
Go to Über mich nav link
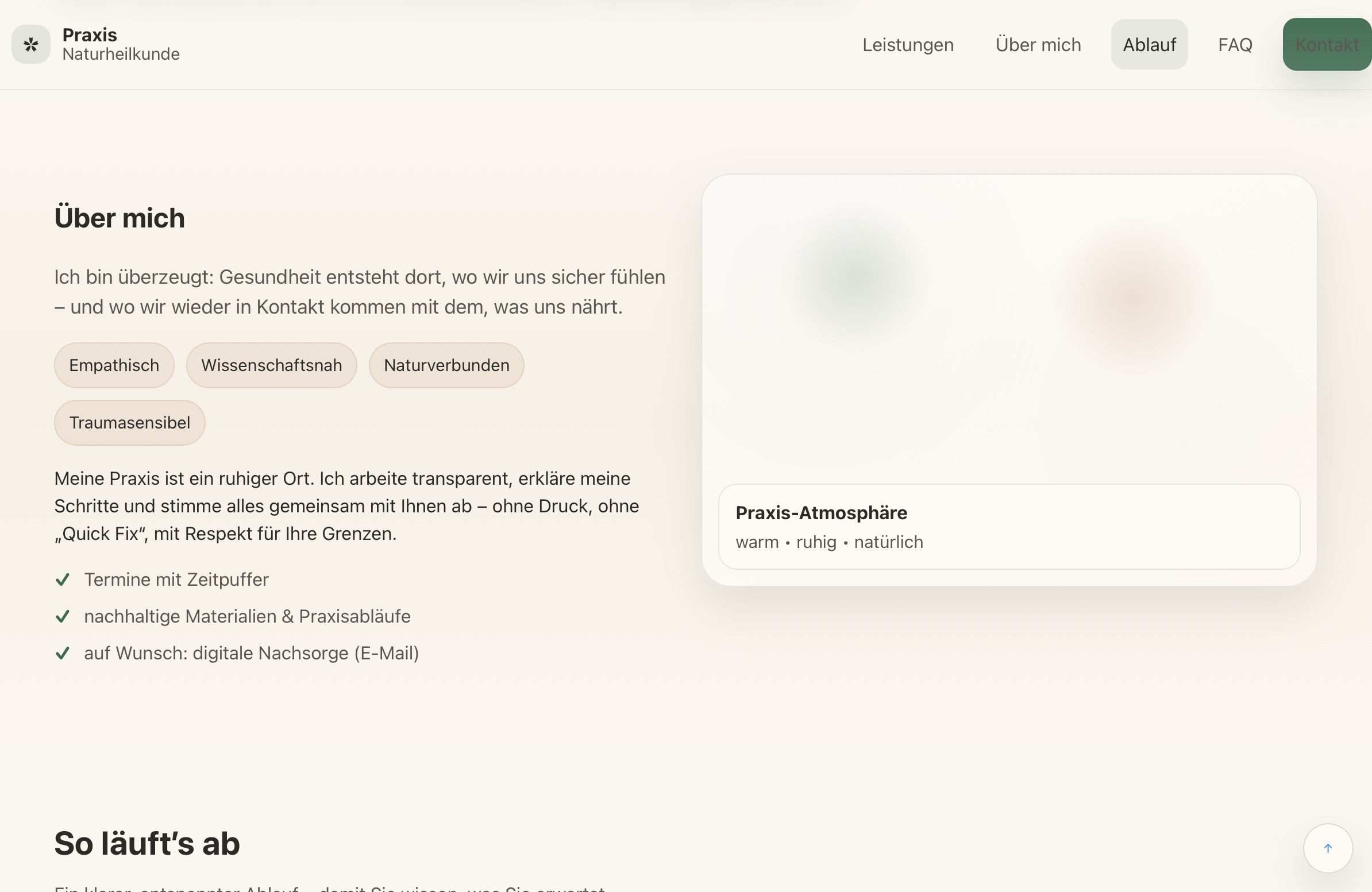point(1038,44)
